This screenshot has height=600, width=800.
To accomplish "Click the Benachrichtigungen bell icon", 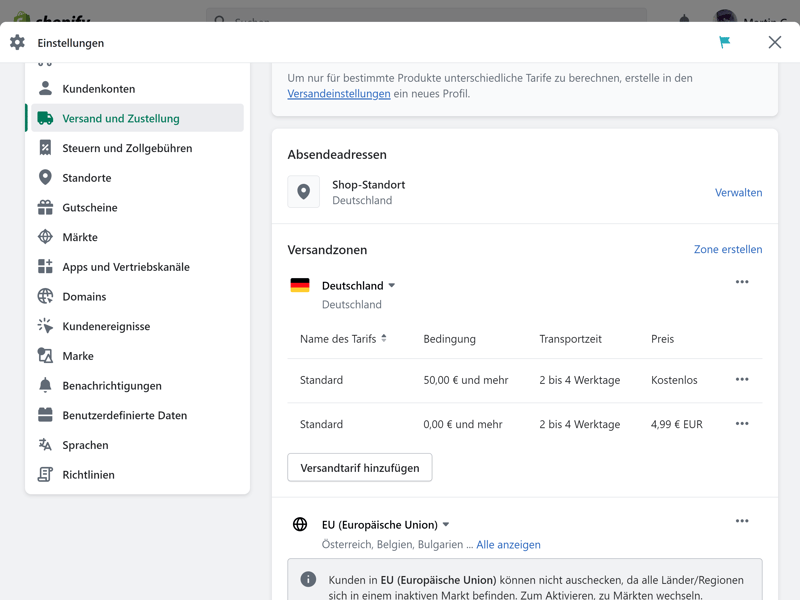I will (x=45, y=386).
